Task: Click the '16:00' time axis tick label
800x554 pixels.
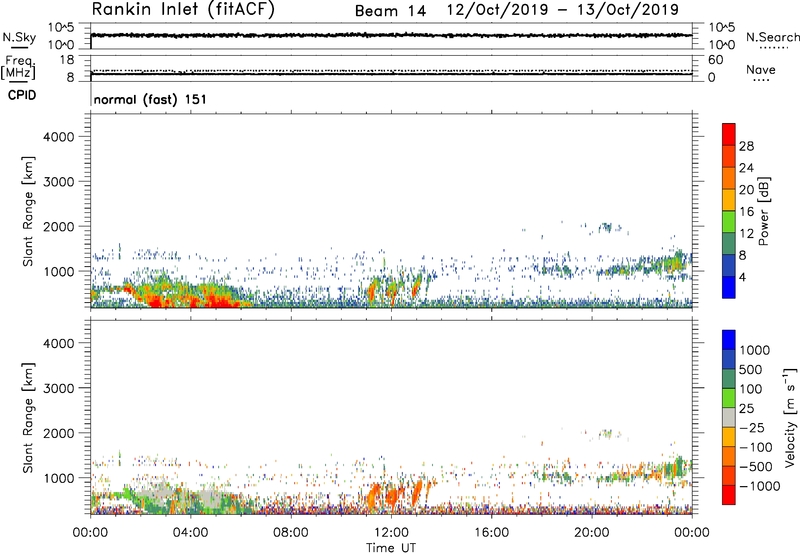Action: point(491,533)
